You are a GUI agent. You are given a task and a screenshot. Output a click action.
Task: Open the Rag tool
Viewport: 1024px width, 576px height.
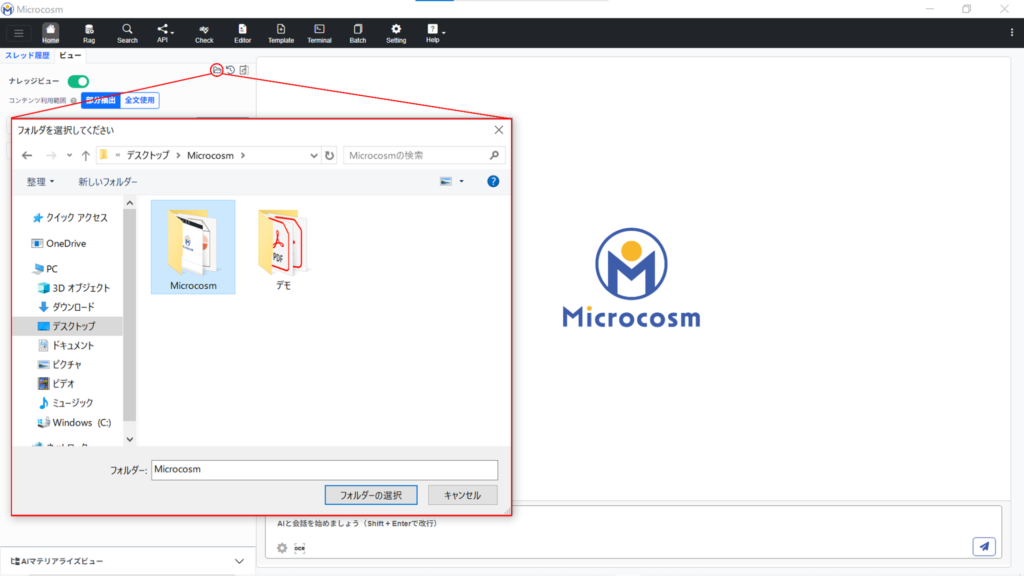coord(89,33)
